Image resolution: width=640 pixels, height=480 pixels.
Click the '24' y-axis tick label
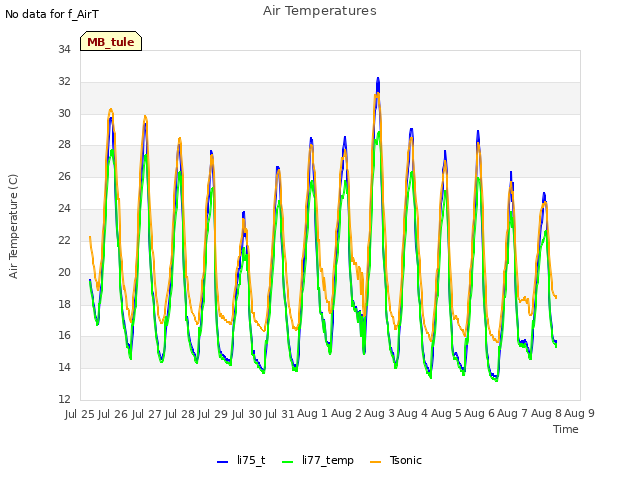point(64,209)
